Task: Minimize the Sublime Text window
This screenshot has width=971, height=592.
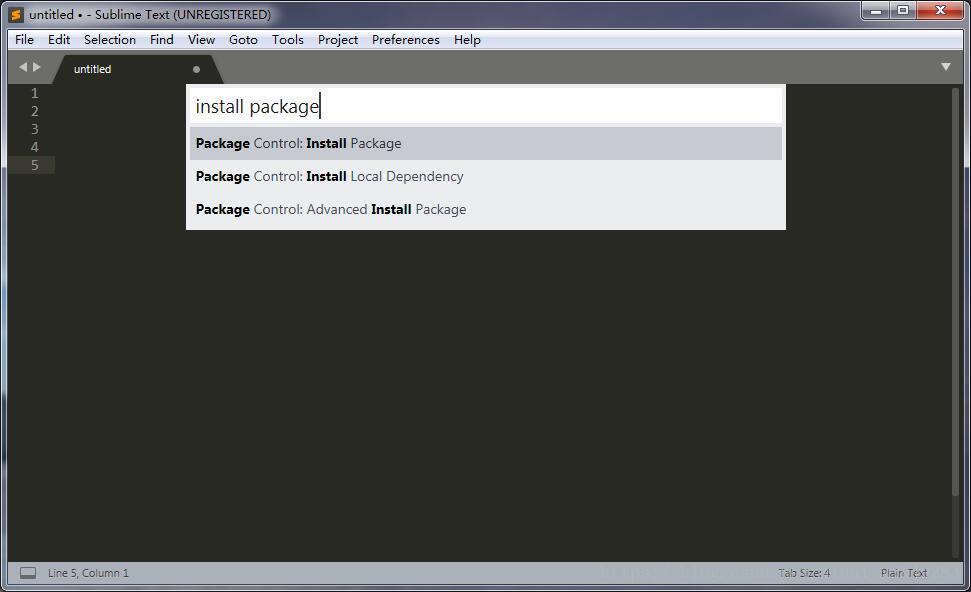Action: [876, 11]
